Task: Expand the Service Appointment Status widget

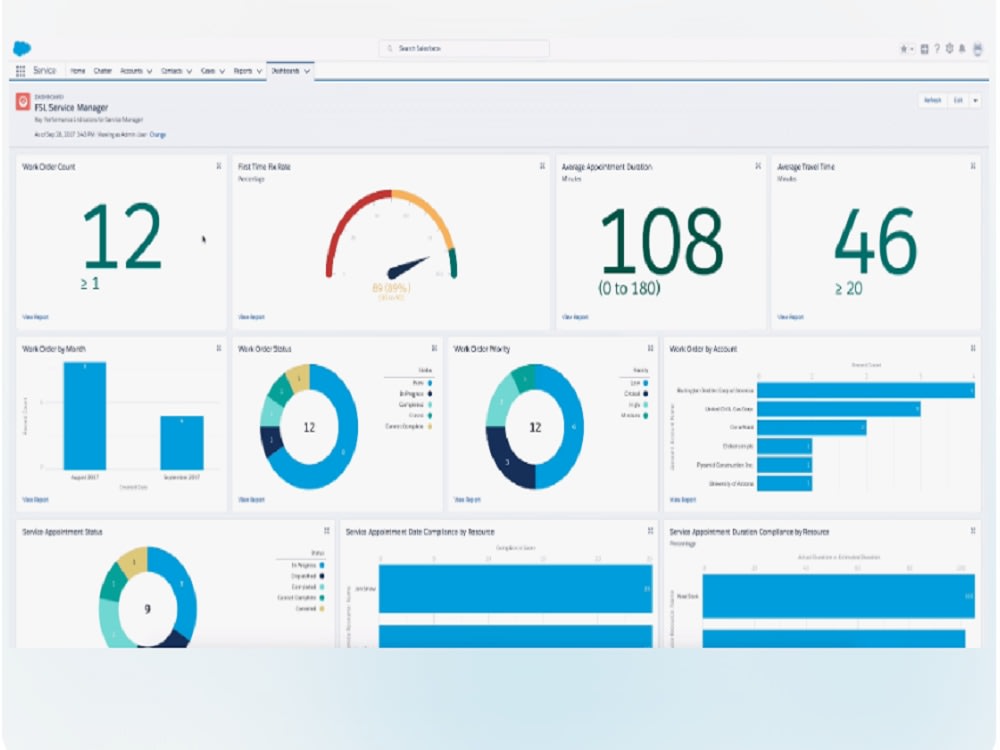Action: click(327, 531)
